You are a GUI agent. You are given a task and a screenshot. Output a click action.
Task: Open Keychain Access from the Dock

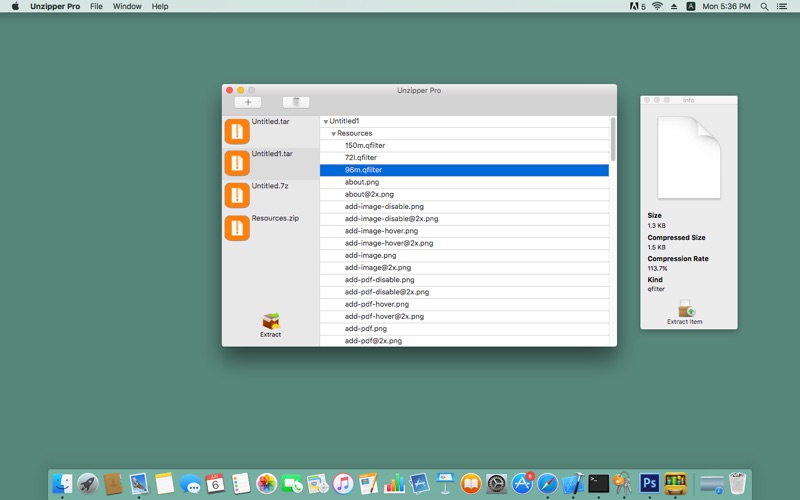point(623,483)
